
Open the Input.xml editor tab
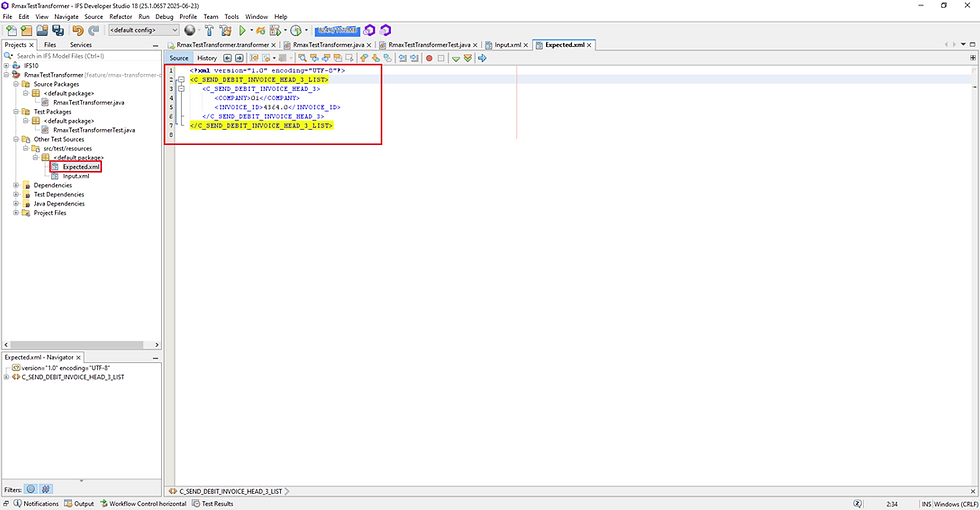pyautogui.click(x=508, y=45)
